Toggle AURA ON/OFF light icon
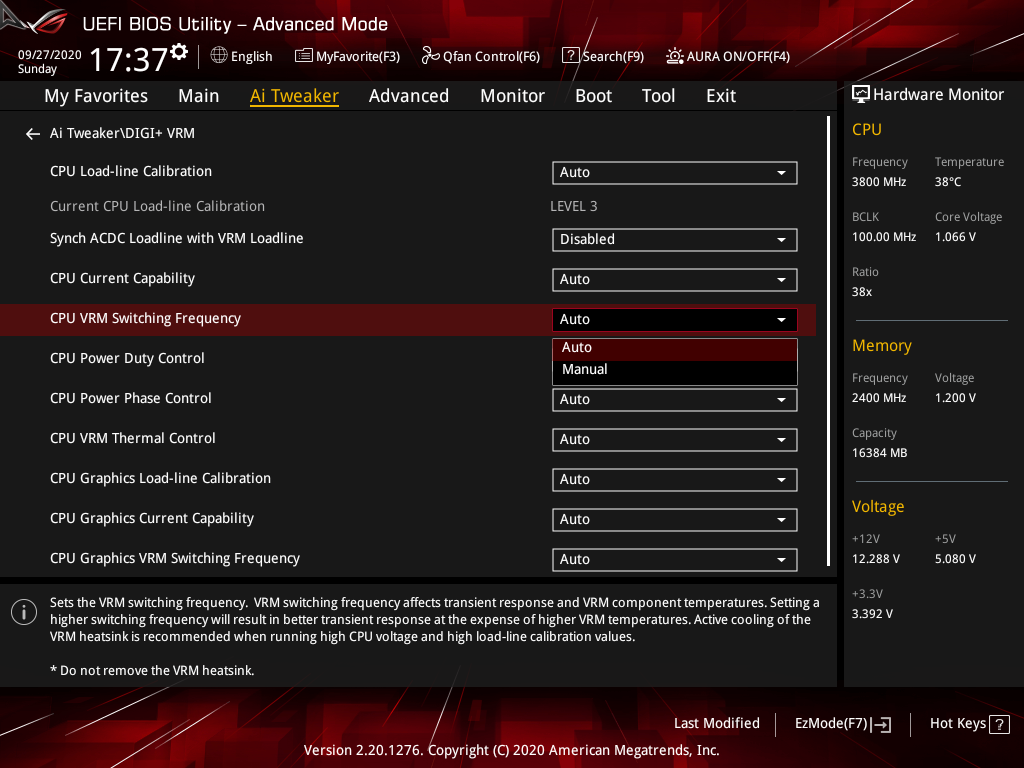Screen dimensions: 1024x768 click(x=675, y=56)
